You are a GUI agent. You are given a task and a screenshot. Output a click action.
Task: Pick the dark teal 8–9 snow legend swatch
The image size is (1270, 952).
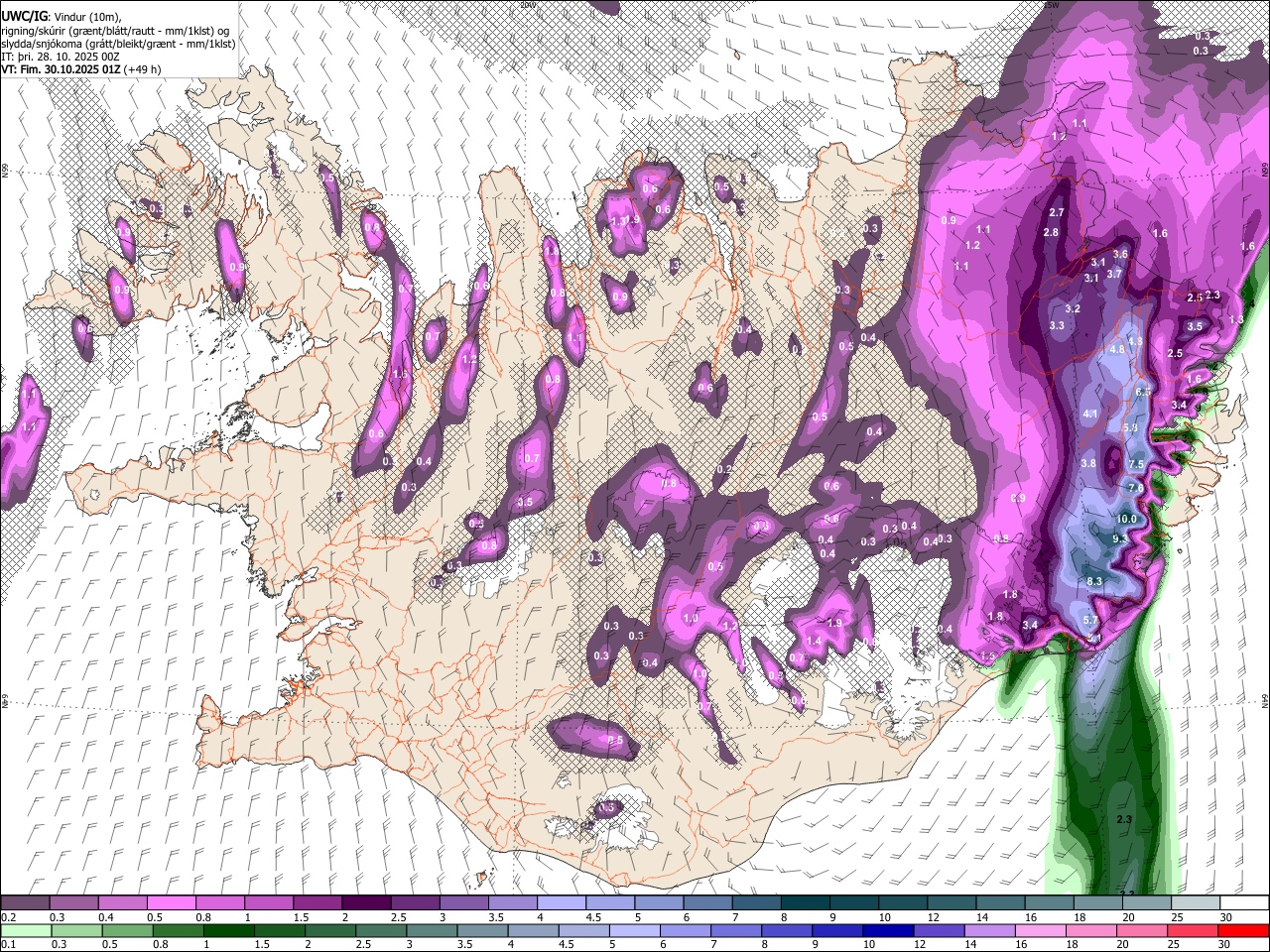(x=806, y=903)
